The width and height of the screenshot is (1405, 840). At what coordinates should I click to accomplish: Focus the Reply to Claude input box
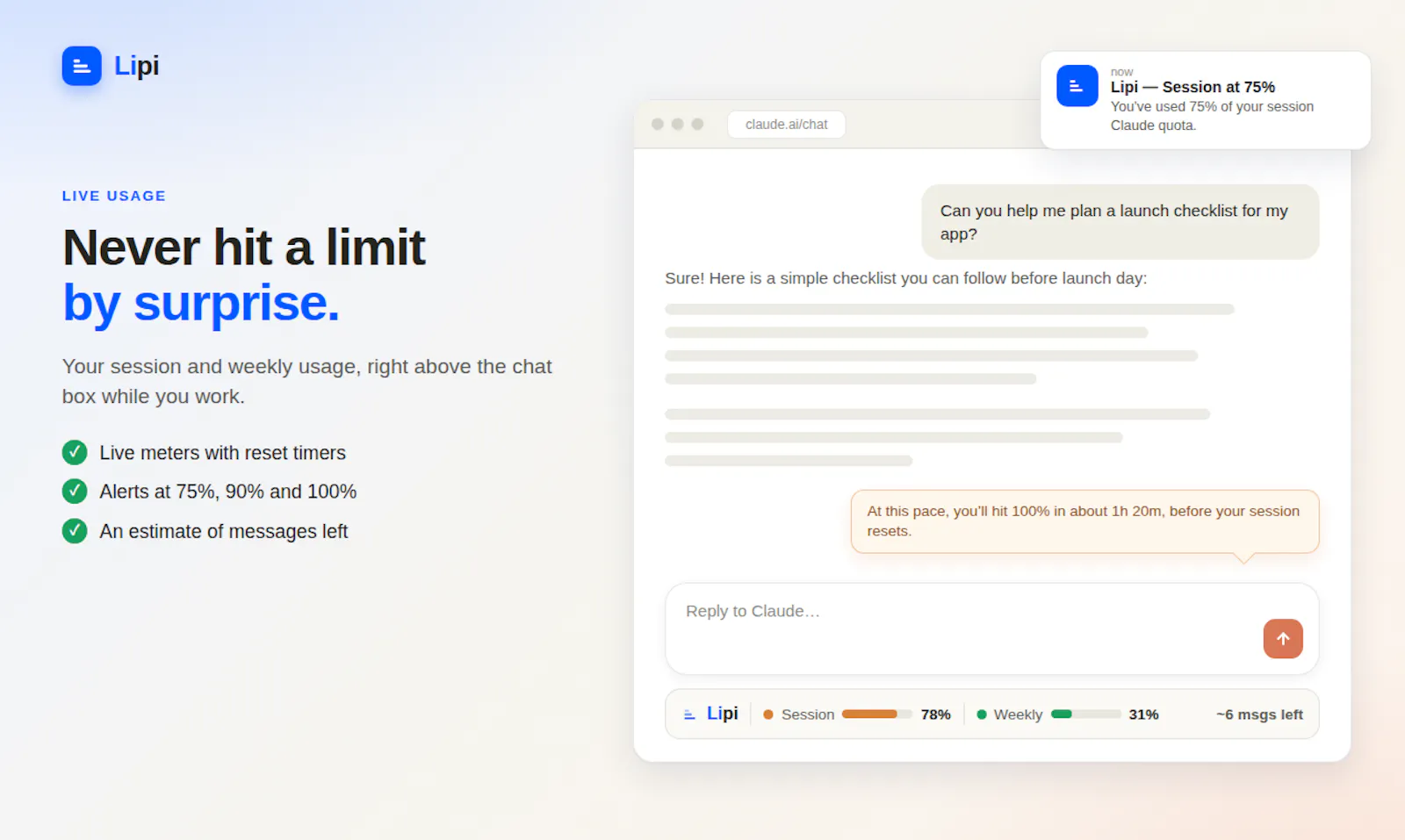tap(992, 629)
